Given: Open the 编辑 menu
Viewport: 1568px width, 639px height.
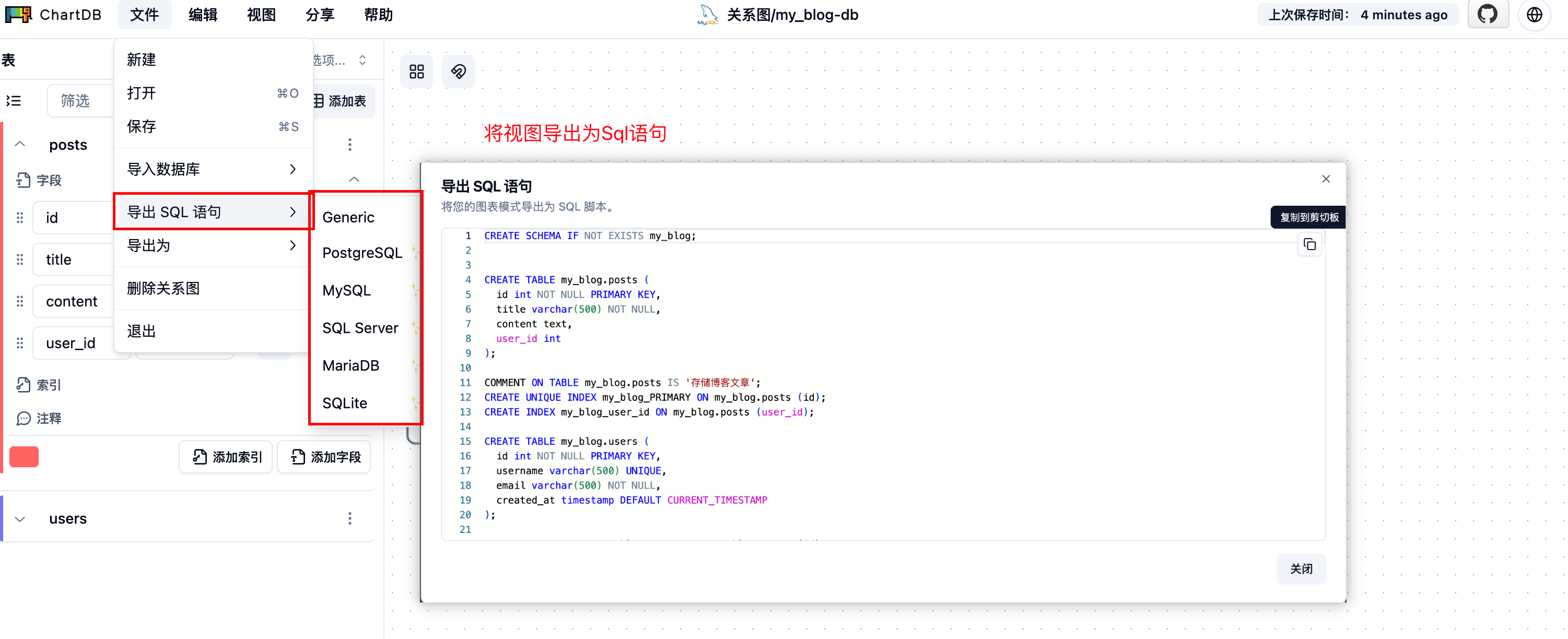Looking at the screenshot, I should click(x=203, y=15).
